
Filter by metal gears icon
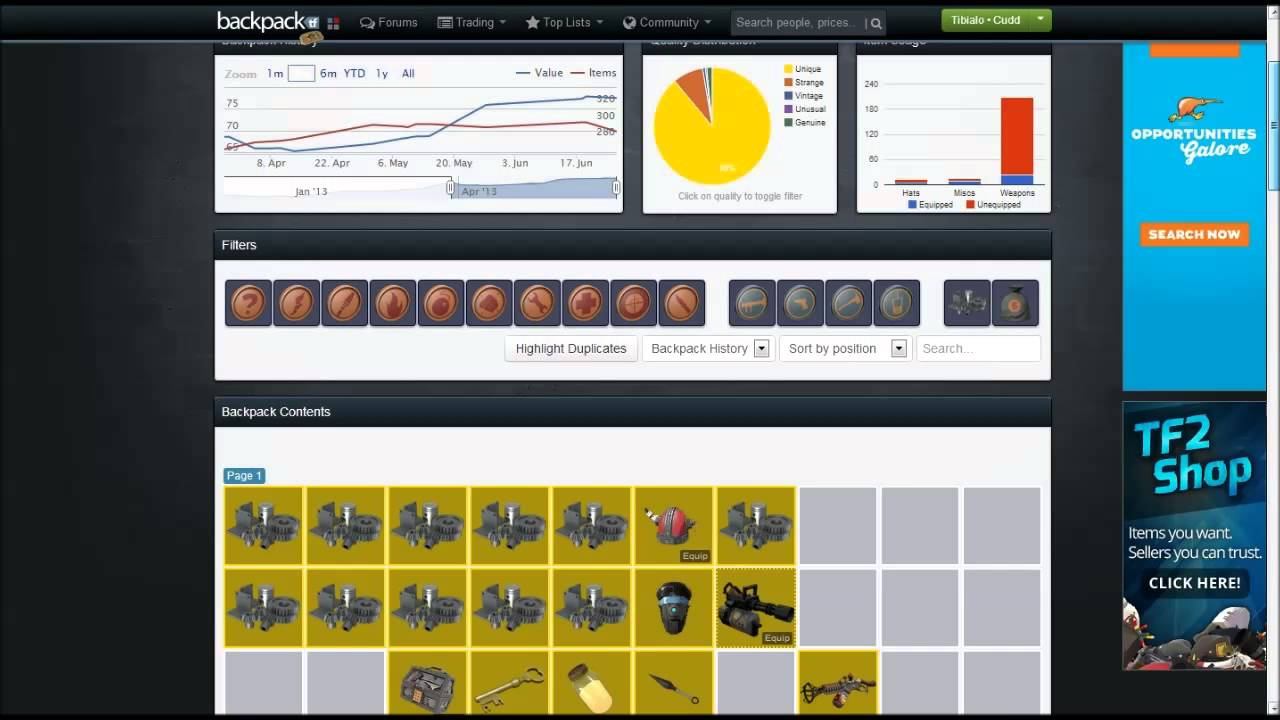click(x=967, y=303)
